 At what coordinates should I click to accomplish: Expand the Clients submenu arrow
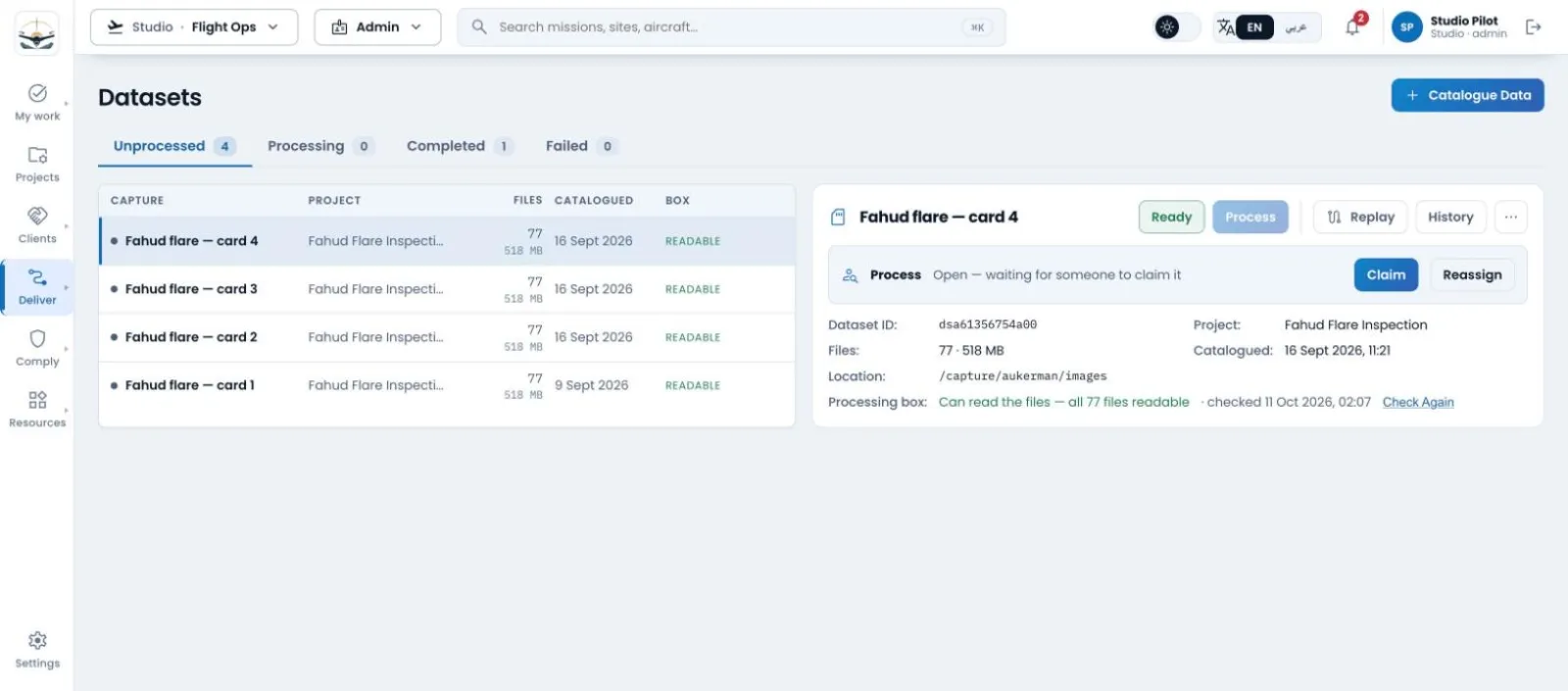pos(67,225)
